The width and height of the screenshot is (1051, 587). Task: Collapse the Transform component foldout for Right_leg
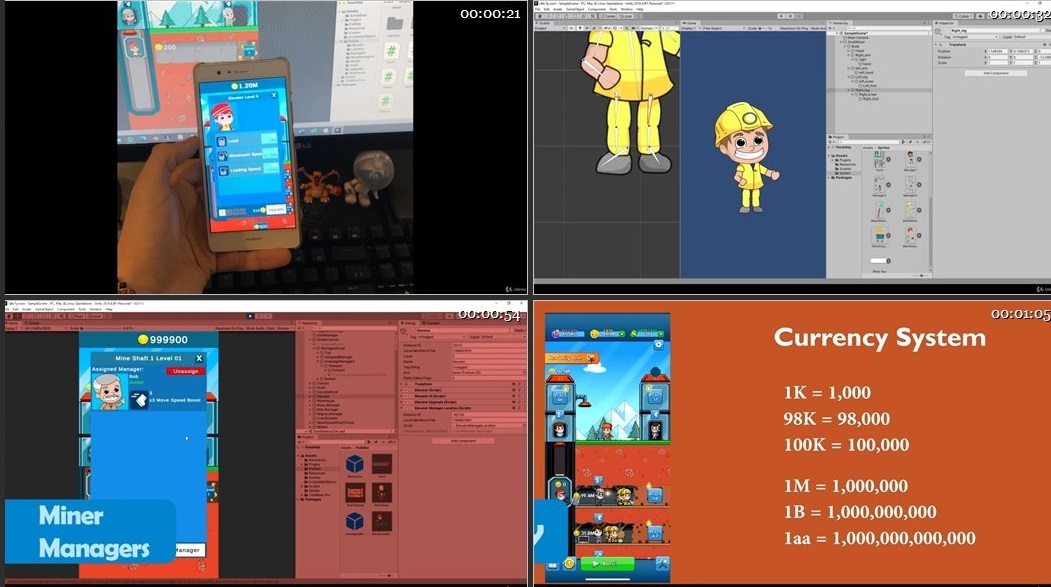point(937,44)
